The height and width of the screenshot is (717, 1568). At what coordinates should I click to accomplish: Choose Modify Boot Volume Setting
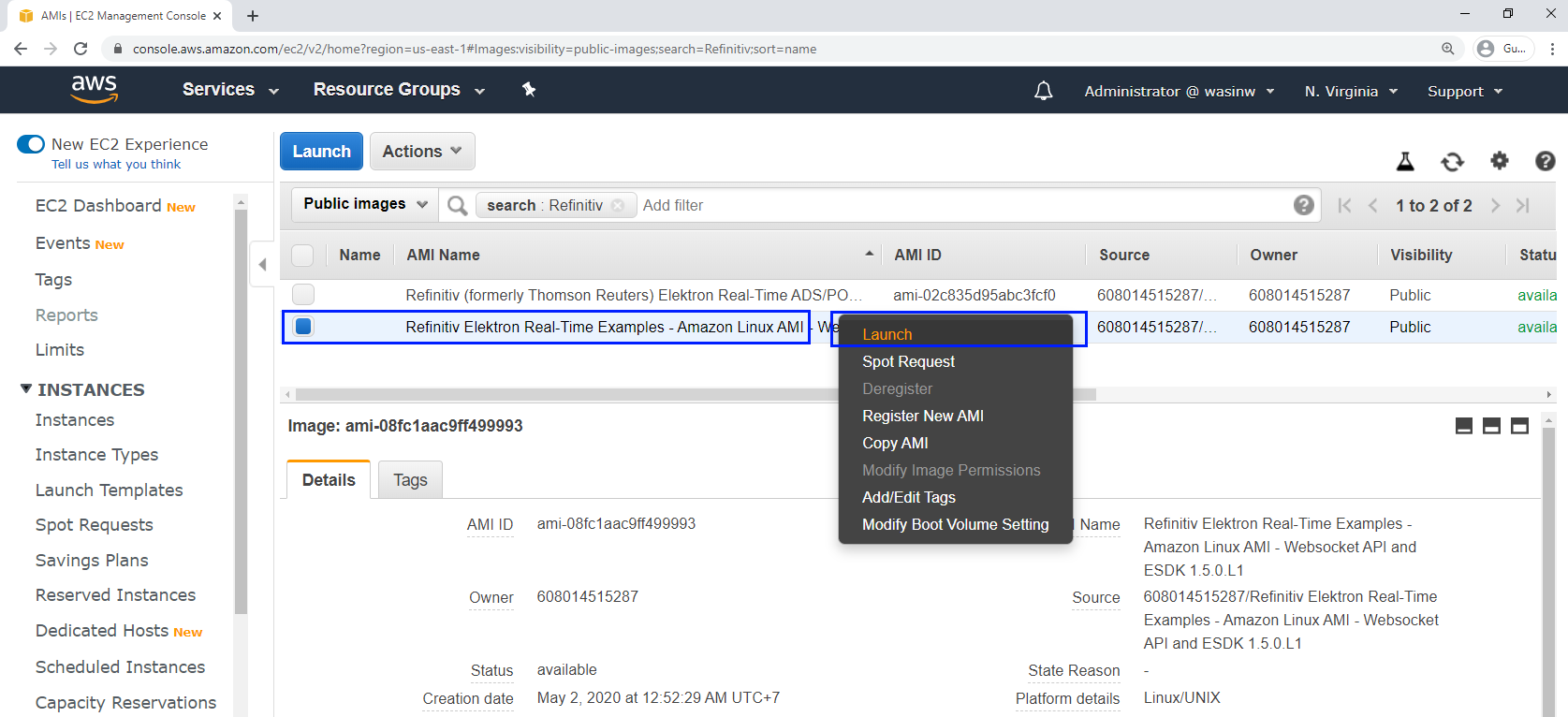tap(955, 524)
